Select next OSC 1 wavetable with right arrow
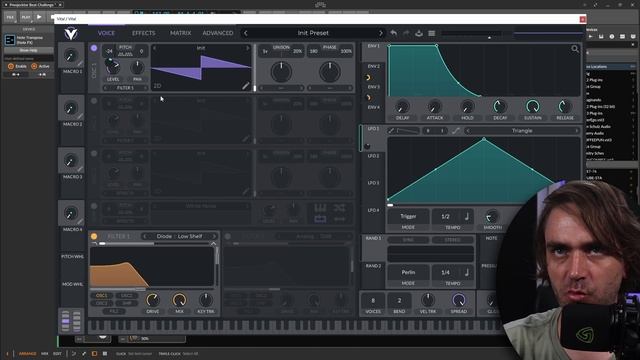Image resolution: width=640 pixels, height=360 pixels. (x=247, y=48)
